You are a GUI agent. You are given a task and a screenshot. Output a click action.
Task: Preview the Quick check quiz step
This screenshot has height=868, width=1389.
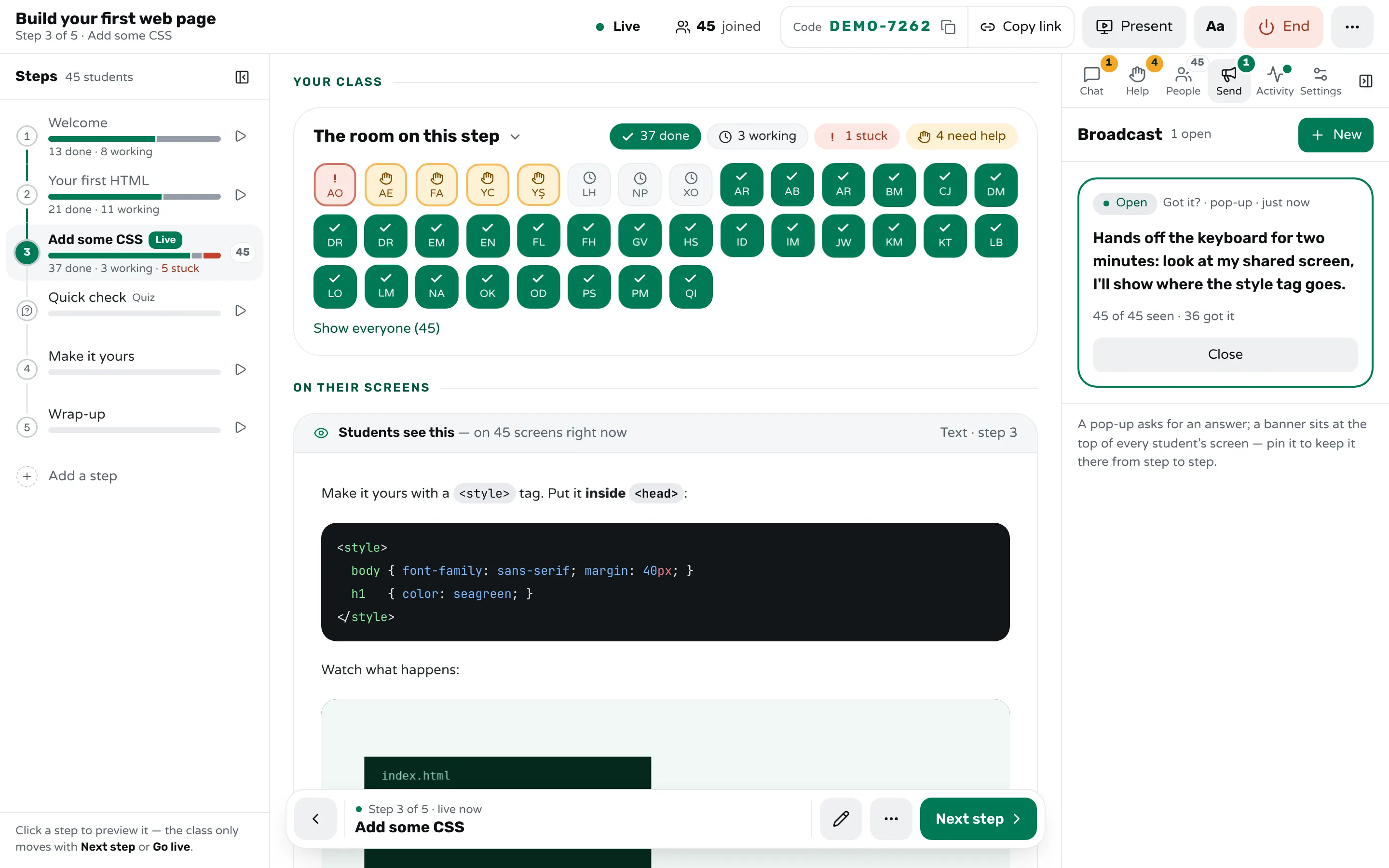click(x=241, y=311)
